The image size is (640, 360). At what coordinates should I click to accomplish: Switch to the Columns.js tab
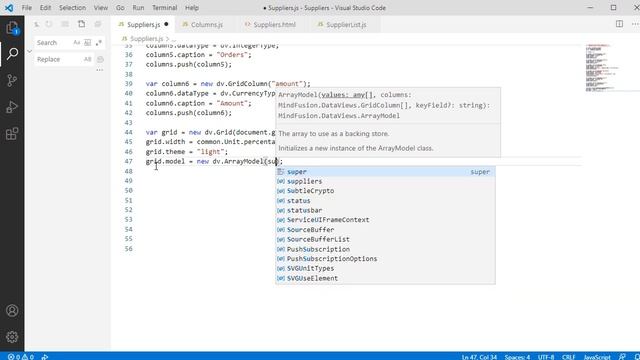click(207, 24)
